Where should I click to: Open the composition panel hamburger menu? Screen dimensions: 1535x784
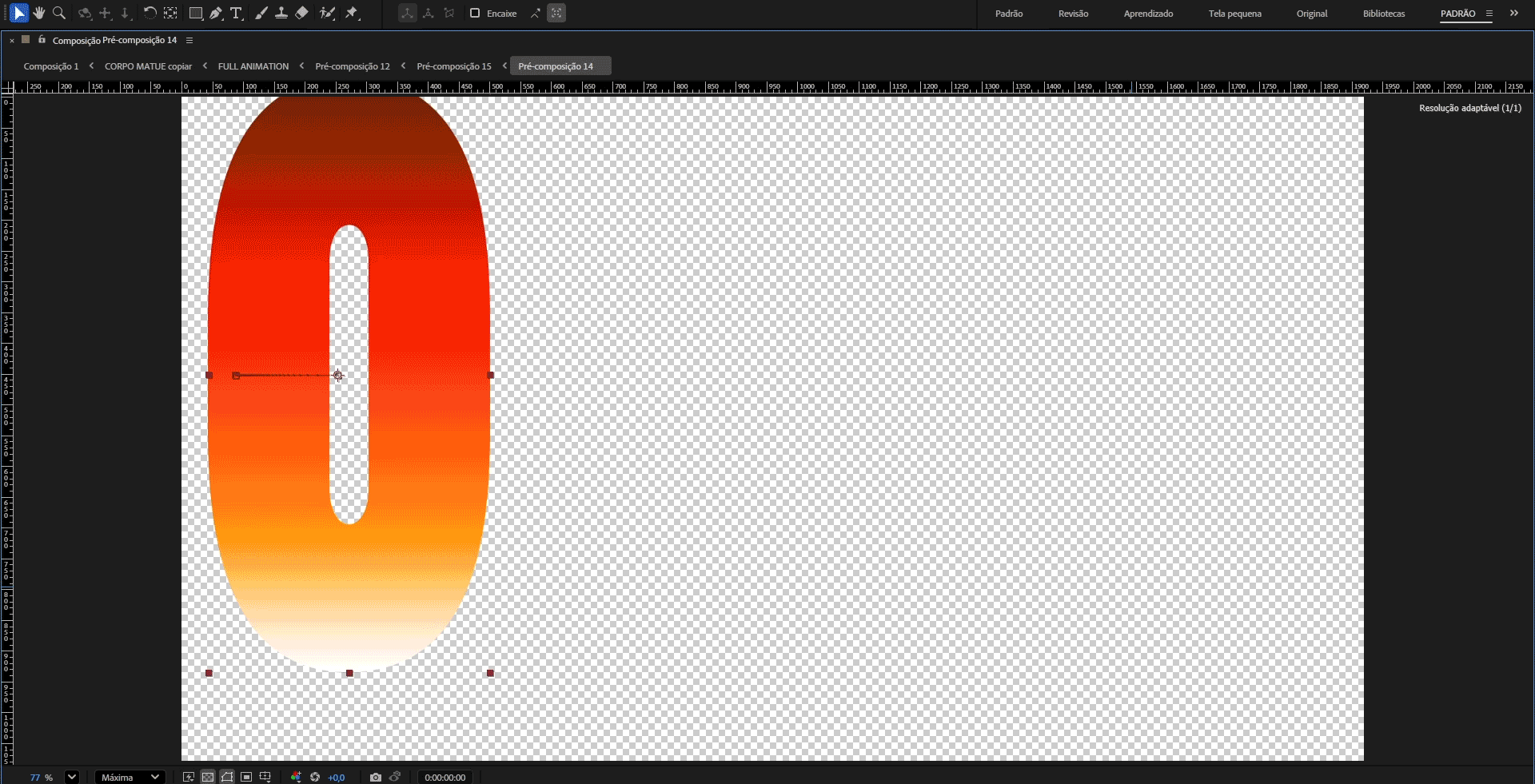189,40
